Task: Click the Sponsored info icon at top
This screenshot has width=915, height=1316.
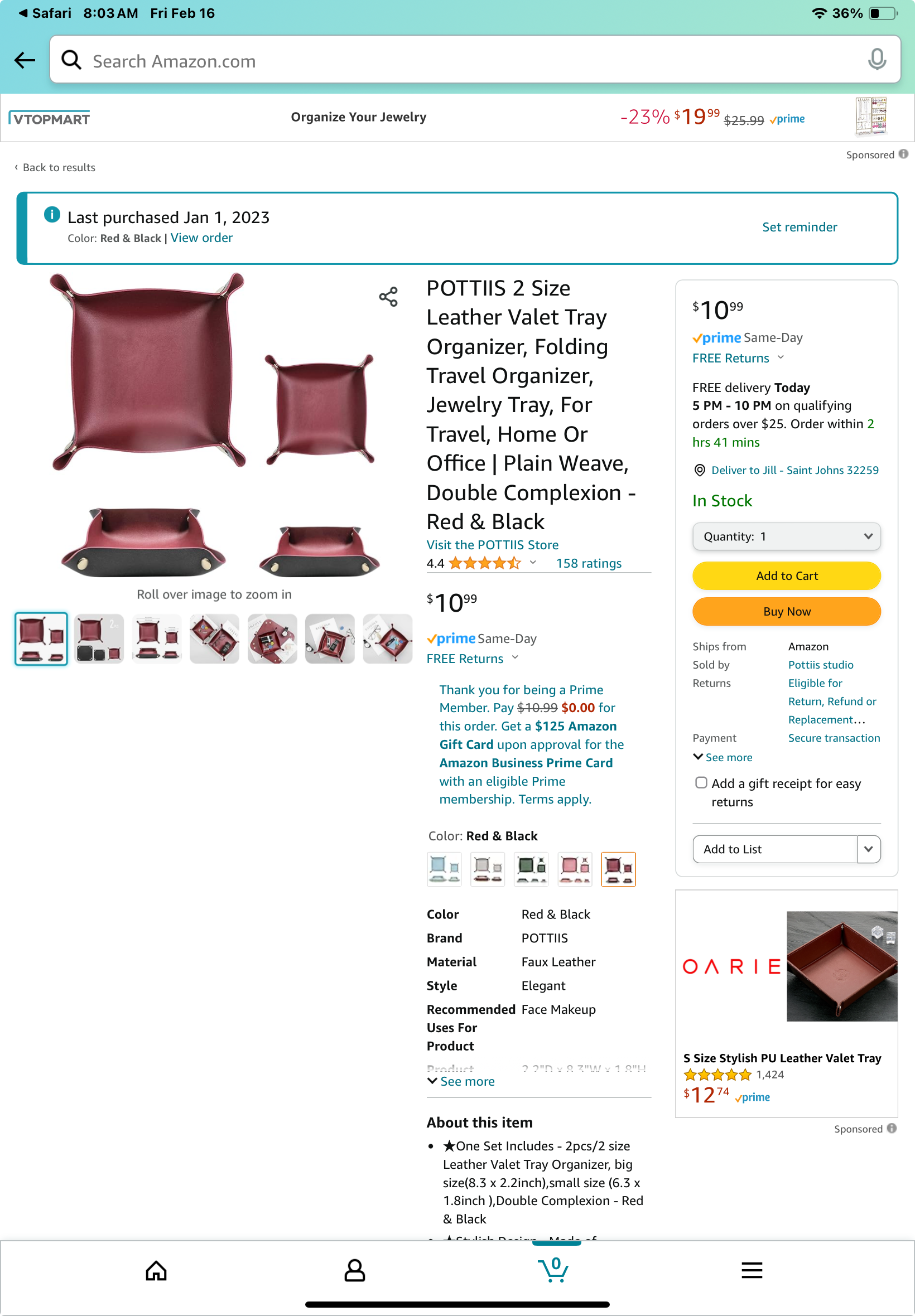Action: pos(903,154)
